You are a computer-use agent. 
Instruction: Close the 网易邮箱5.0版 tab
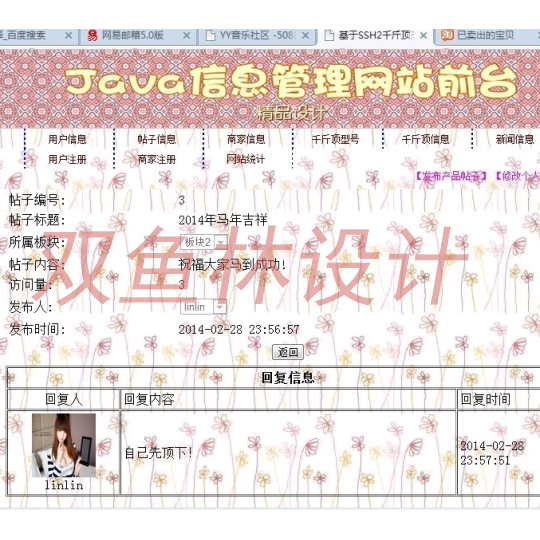186,35
